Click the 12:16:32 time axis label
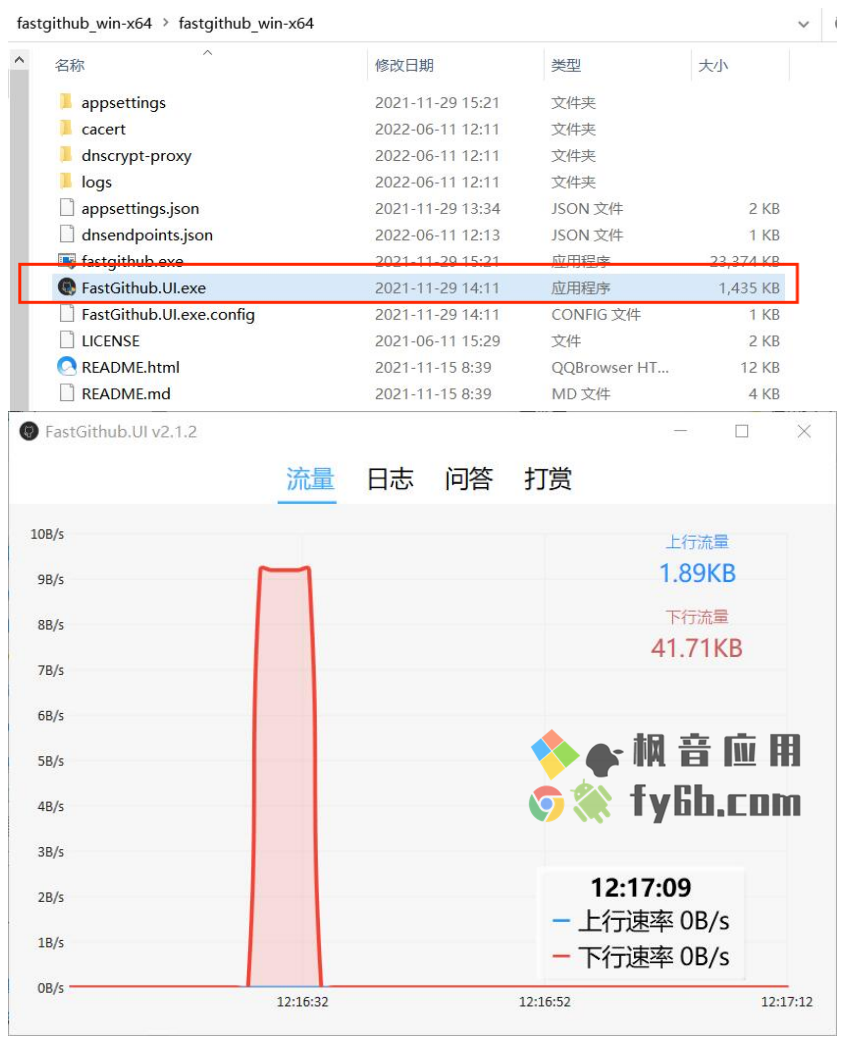 [x=302, y=1001]
